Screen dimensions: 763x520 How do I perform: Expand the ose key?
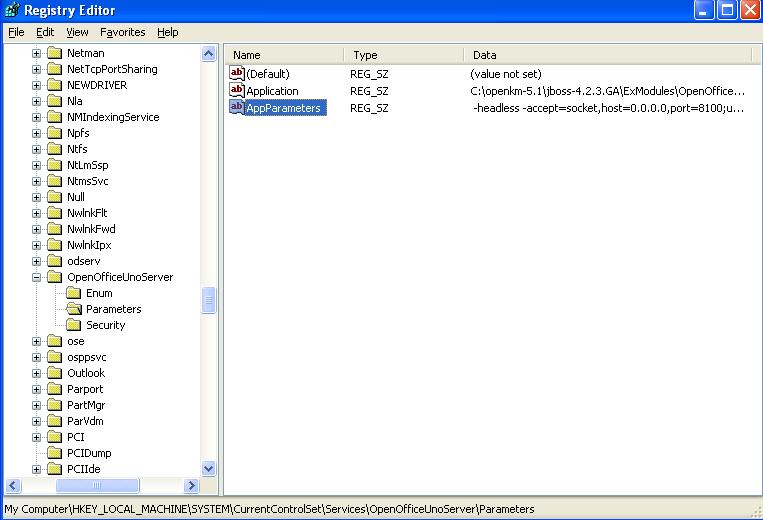(x=36, y=341)
